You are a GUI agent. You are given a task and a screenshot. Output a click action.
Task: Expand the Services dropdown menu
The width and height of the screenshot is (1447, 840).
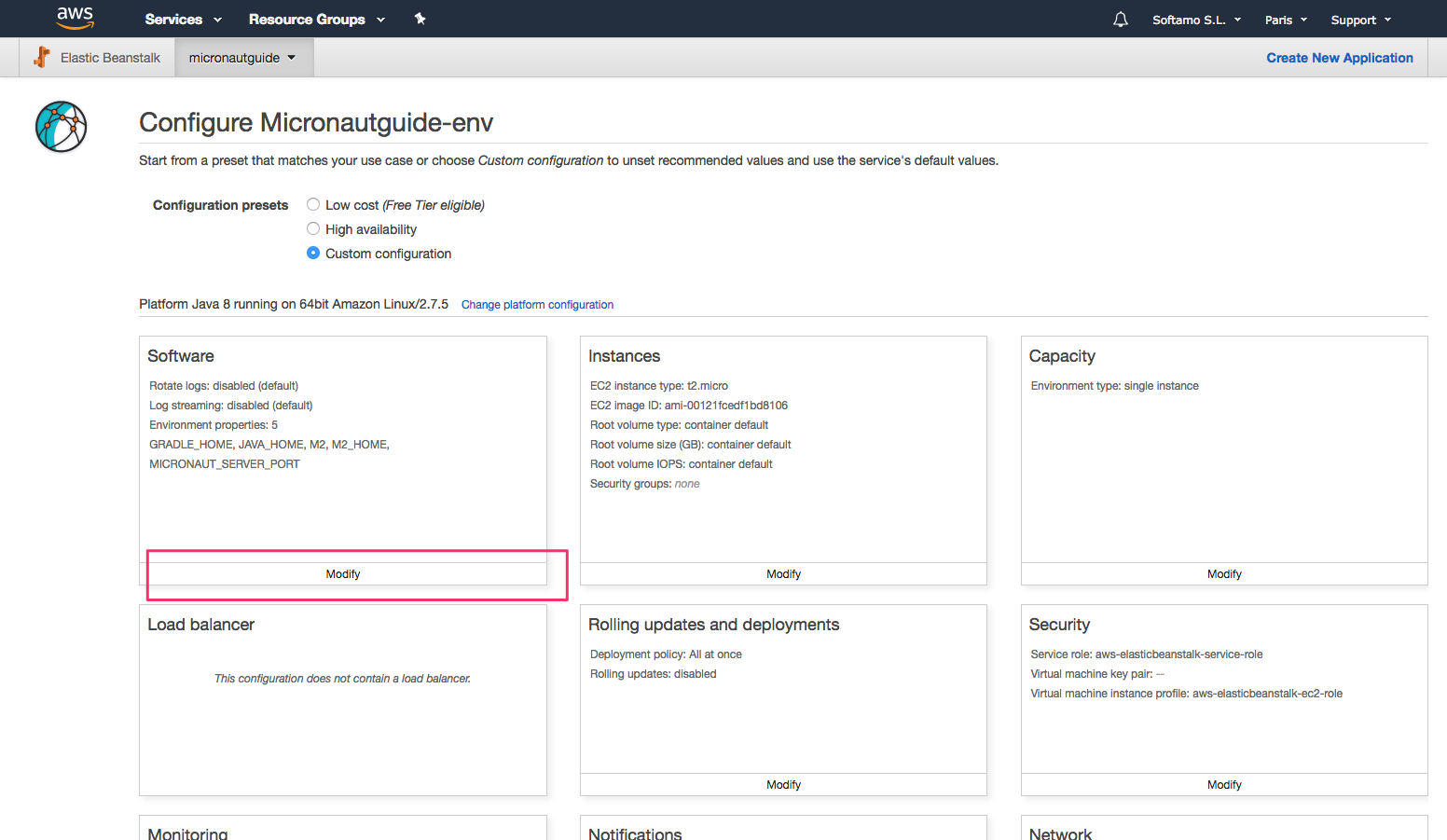183,20
